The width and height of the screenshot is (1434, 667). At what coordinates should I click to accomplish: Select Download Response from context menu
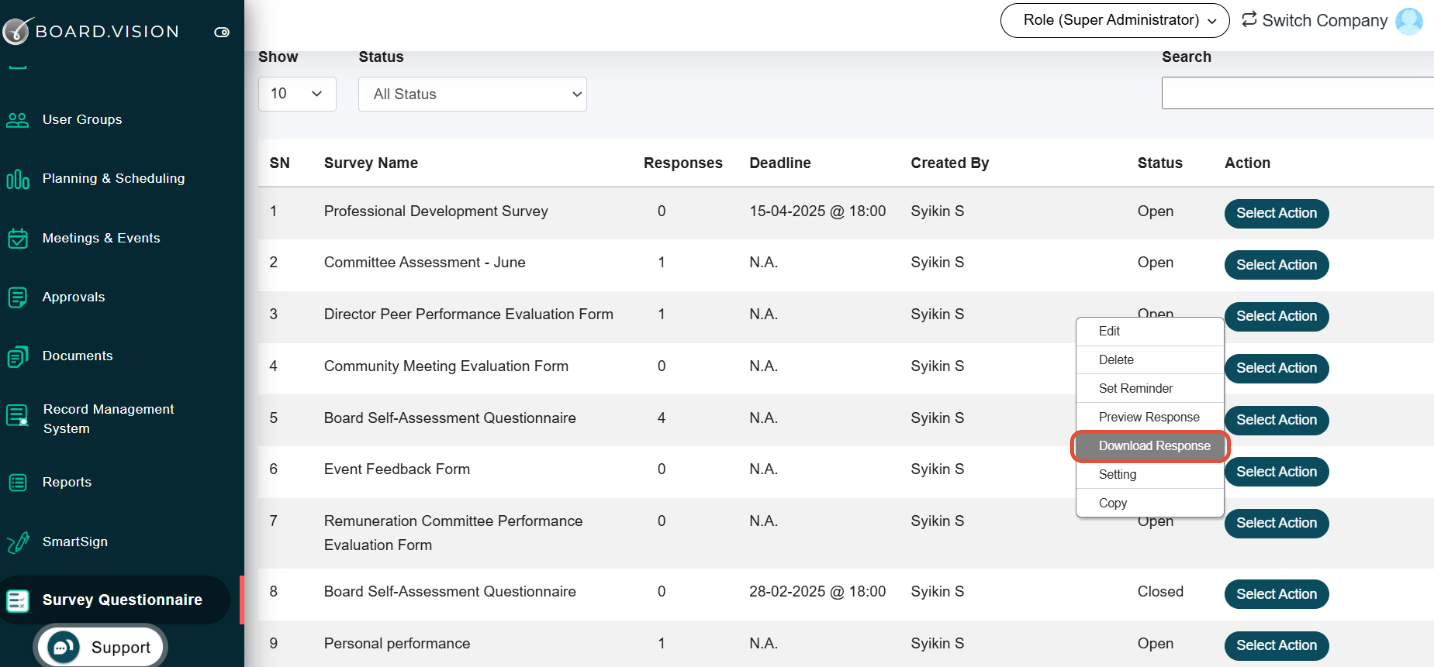[x=1151, y=446]
